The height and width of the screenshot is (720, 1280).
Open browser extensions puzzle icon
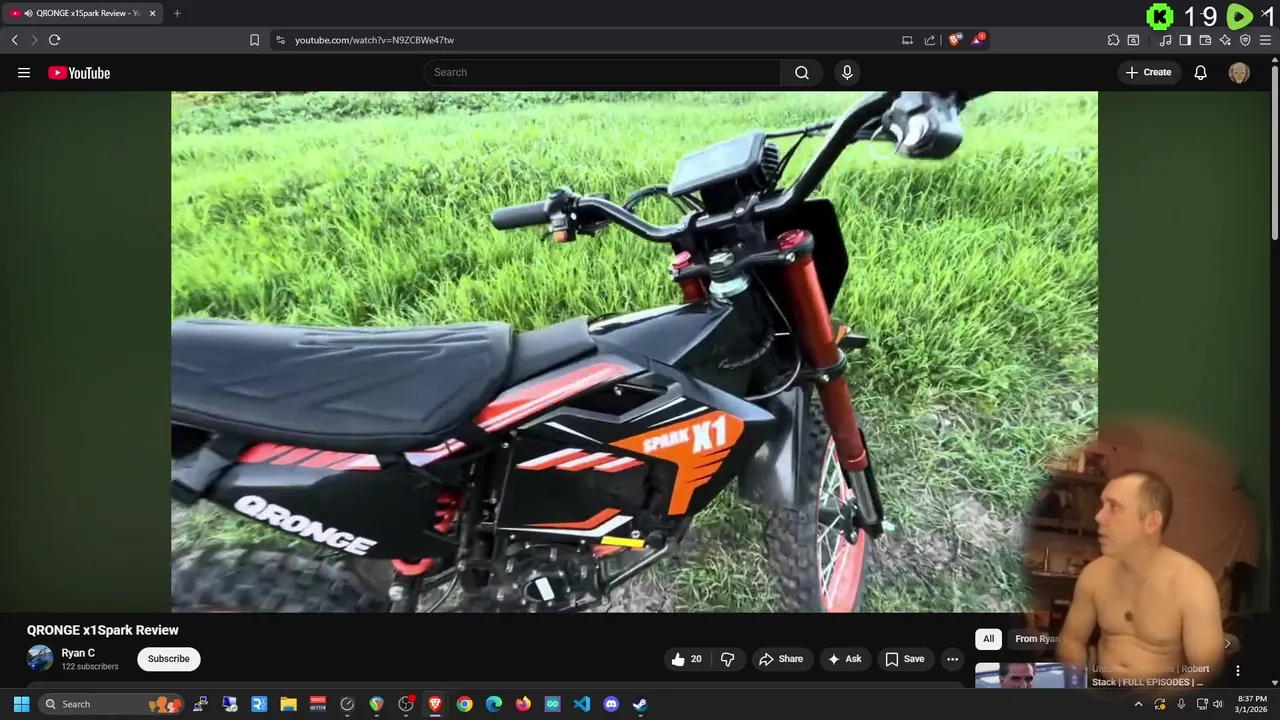[1113, 40]
